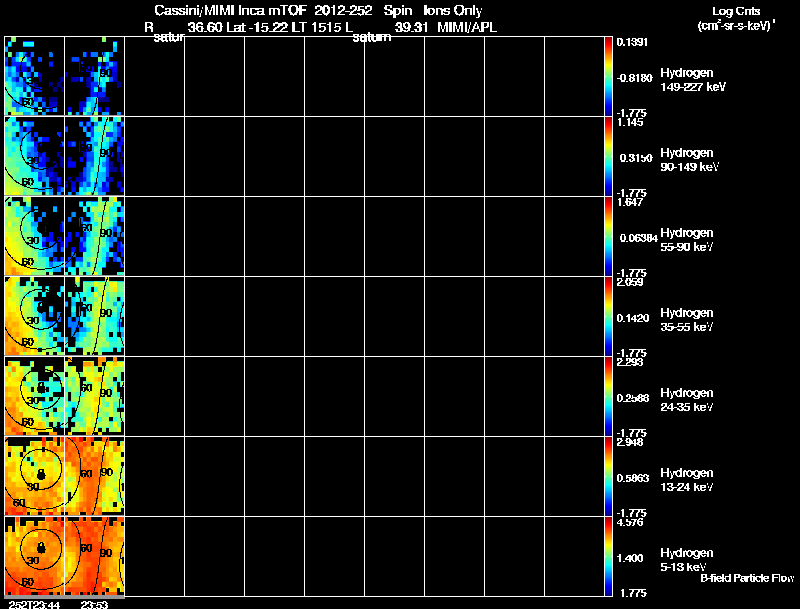Click the color scale bar for 149-227 keV

point(608,76)
